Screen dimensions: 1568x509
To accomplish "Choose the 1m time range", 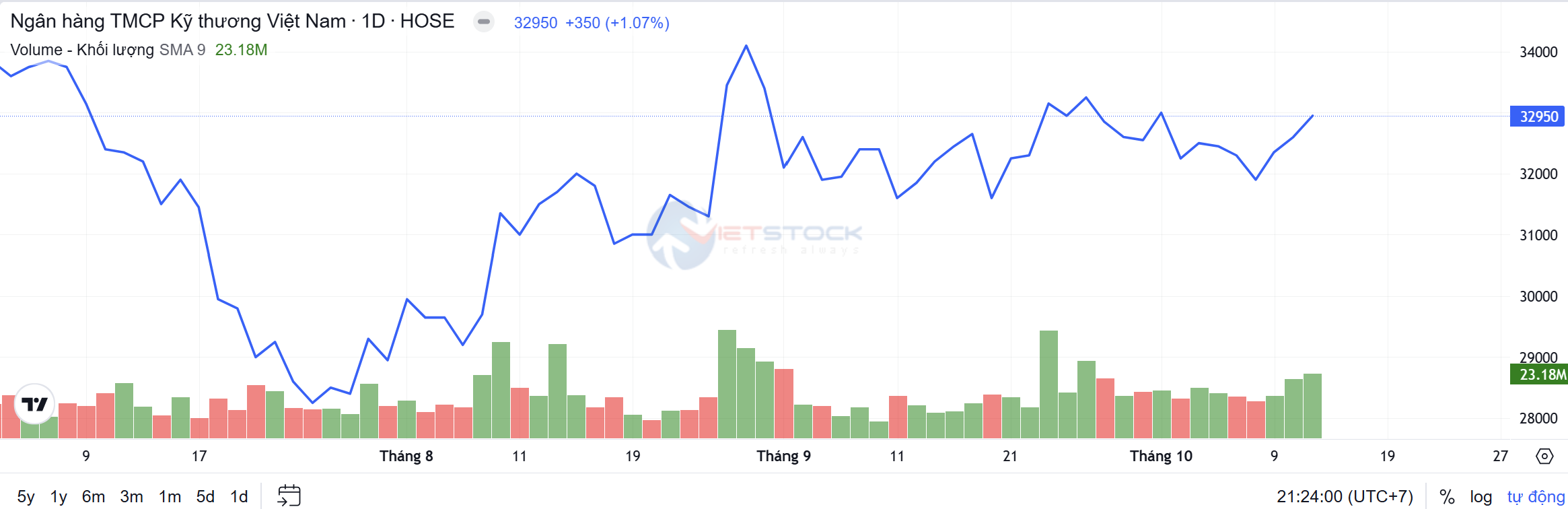I will point(170,497).
